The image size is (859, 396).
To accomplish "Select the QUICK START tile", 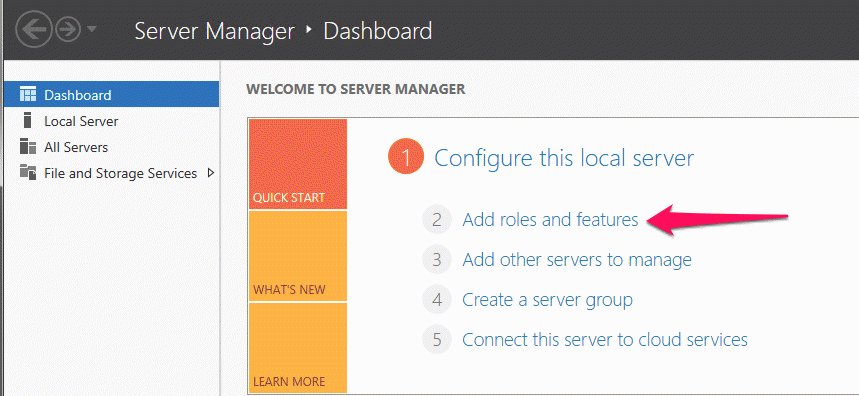I will coord(297,164).
